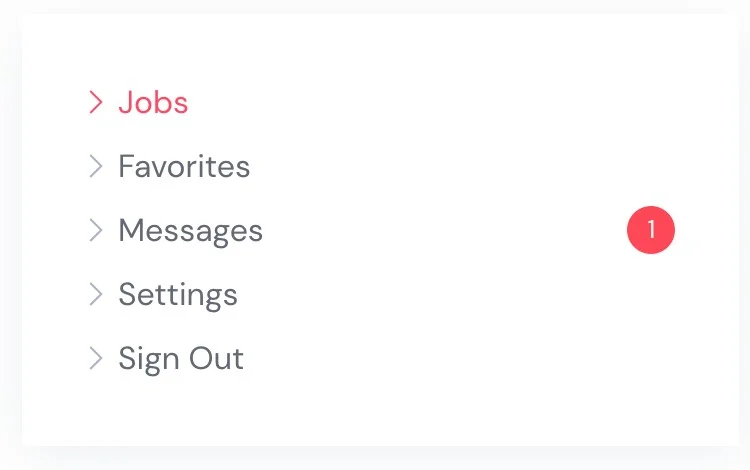Expand the Messages row arrow
Screen dimensions: 750x470
[96, 230]
